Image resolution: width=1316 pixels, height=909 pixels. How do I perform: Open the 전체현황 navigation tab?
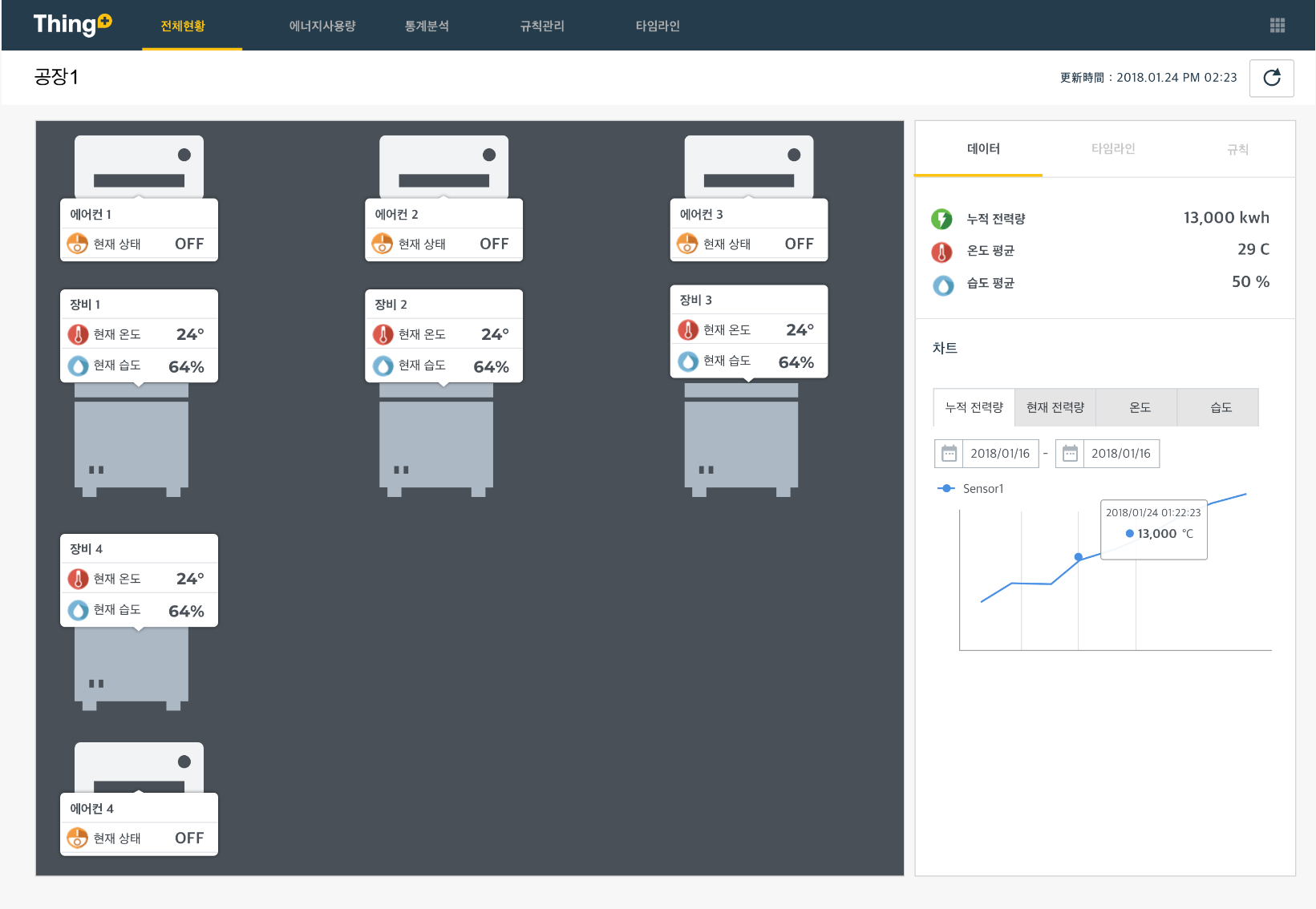tap(183, 26)
